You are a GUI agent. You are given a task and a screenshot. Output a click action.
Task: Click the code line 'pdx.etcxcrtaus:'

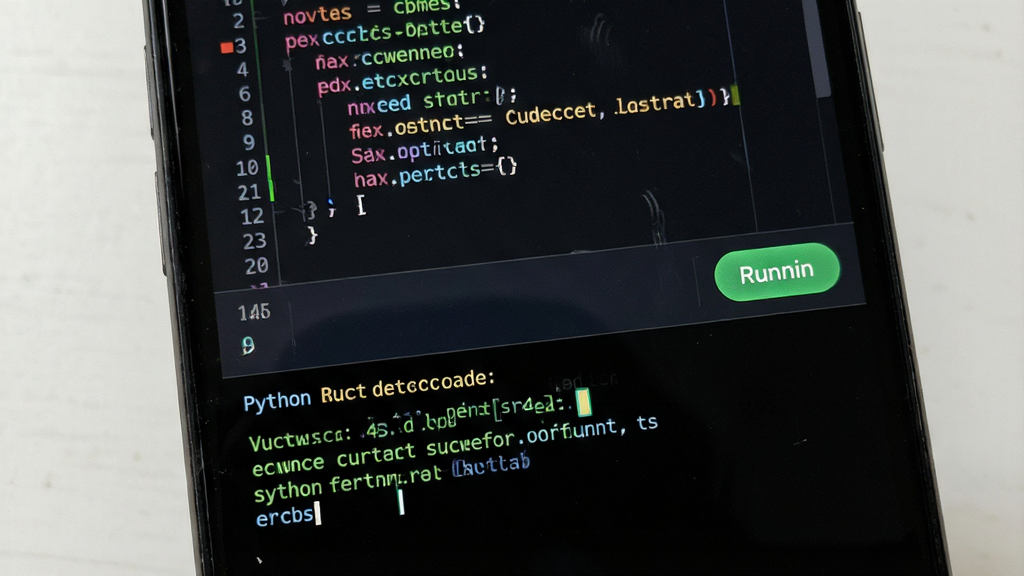402,80
